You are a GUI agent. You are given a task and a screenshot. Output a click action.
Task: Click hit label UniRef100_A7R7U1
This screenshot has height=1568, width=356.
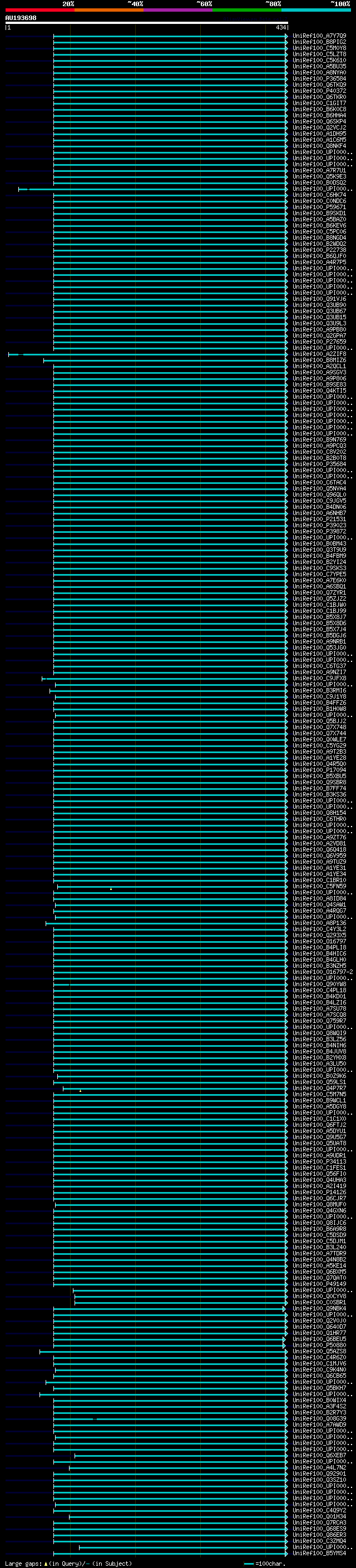pos(319,170)
